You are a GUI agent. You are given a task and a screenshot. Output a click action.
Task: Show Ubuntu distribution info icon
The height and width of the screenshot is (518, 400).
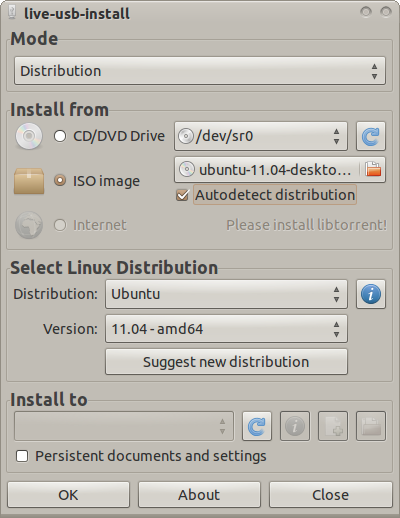click(371, 294)
